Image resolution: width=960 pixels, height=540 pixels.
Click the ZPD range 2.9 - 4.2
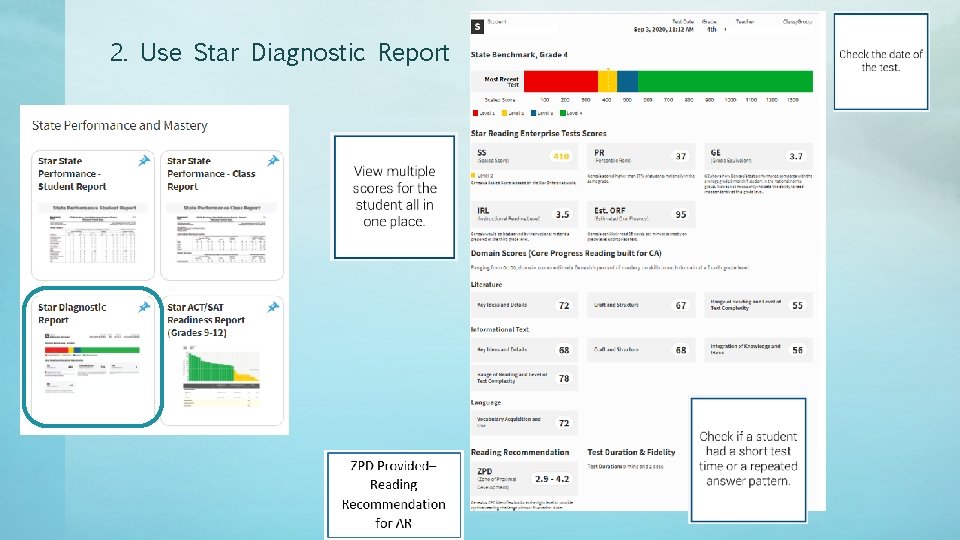pos(552,479)
